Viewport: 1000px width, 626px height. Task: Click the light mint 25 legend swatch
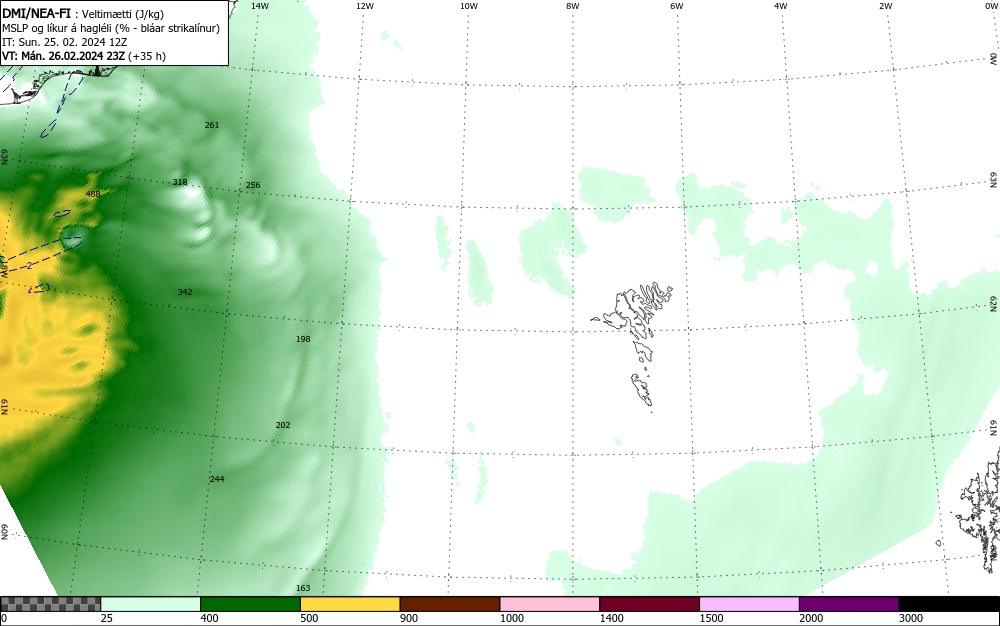151,604
